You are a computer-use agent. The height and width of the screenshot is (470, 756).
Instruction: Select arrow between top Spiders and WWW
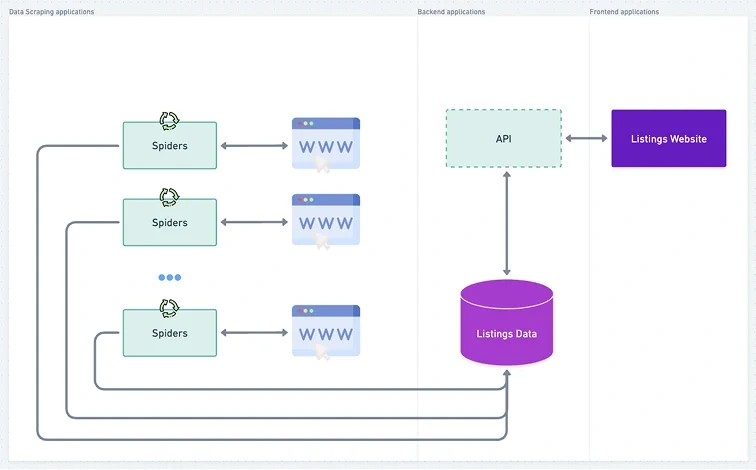click(254, 146)
